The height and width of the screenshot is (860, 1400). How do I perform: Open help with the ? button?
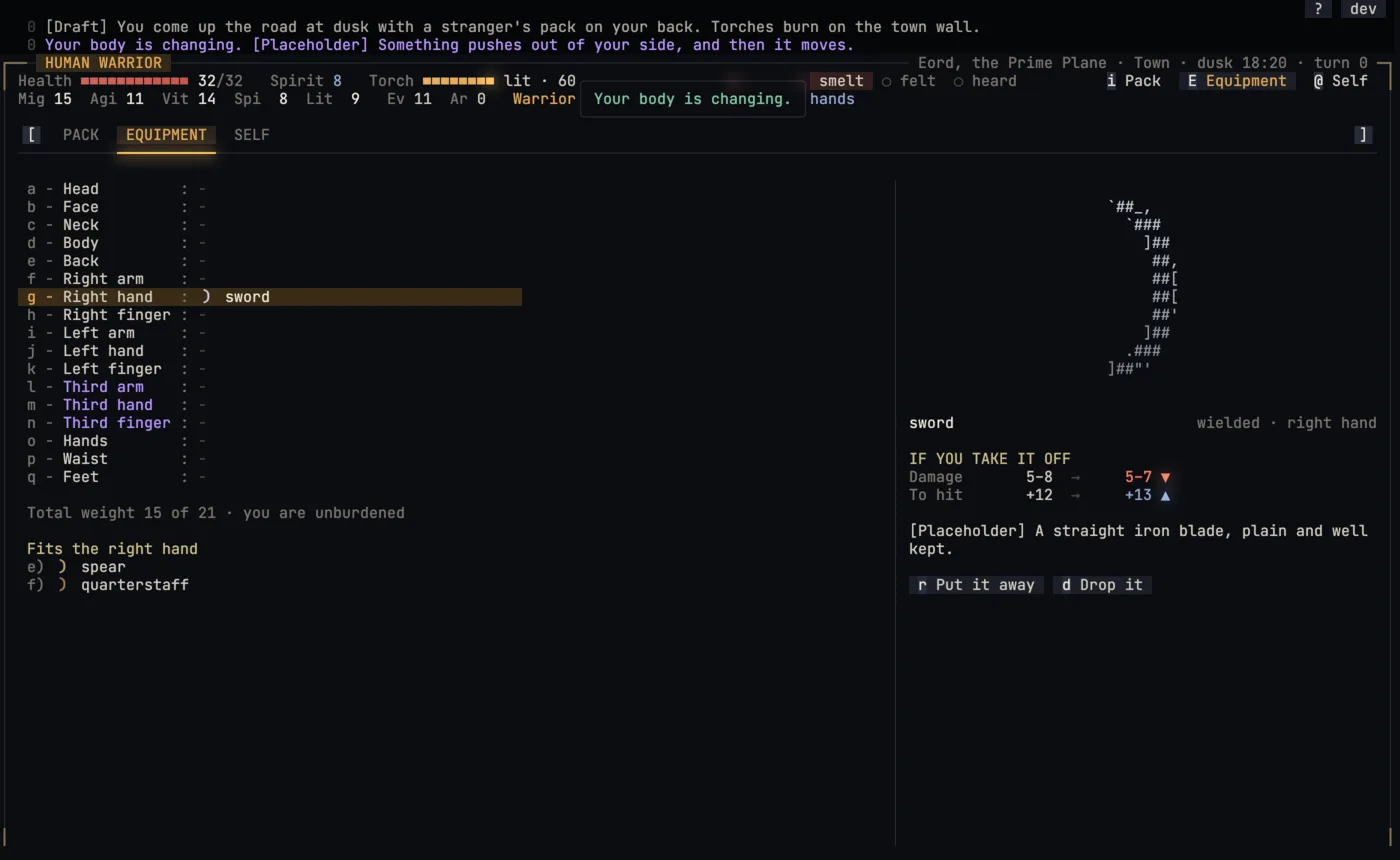[x=1318, y=8]
